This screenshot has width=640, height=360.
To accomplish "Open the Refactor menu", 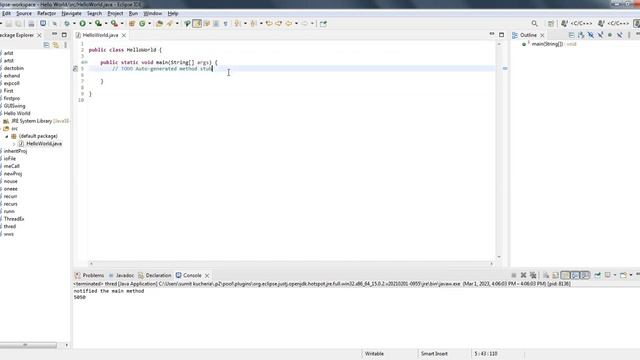I will 47,13.
